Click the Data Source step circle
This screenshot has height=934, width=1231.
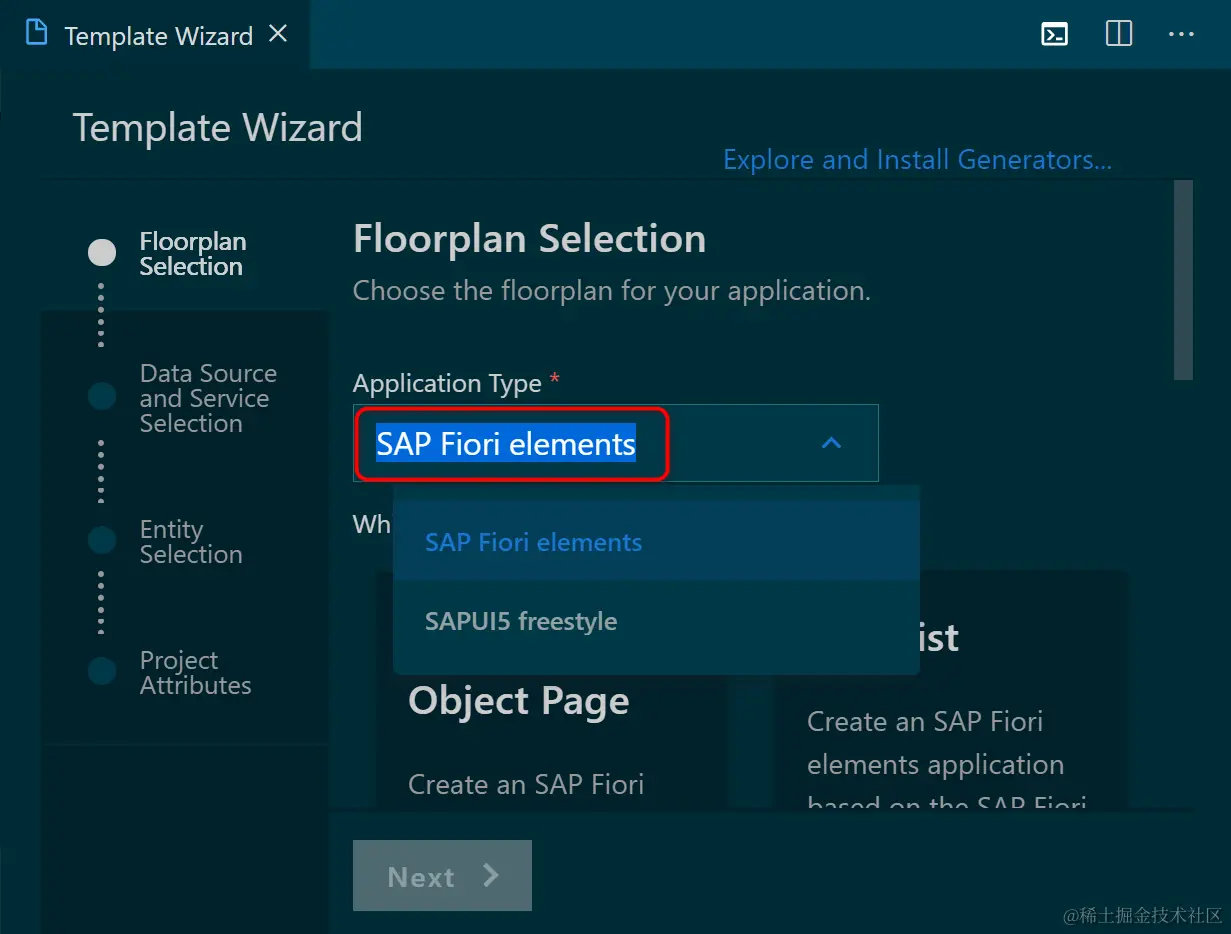[102, 396]
